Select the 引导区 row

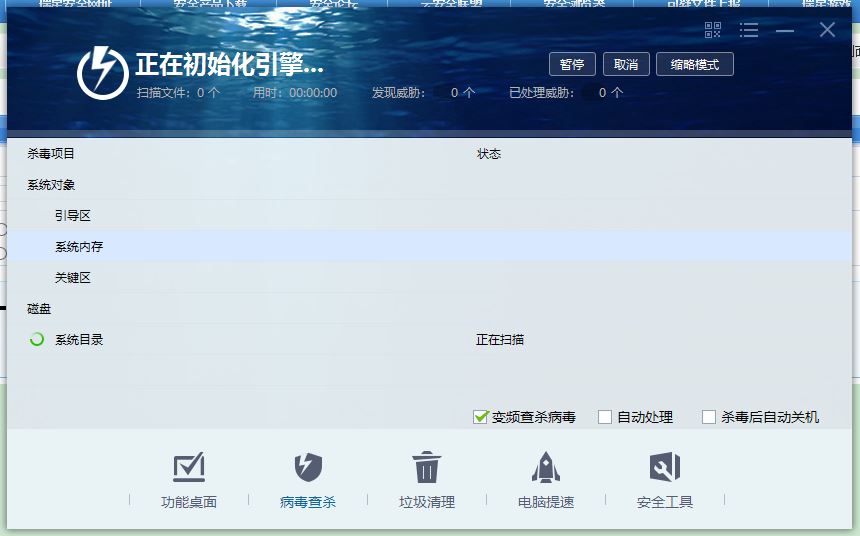[429, 216]
